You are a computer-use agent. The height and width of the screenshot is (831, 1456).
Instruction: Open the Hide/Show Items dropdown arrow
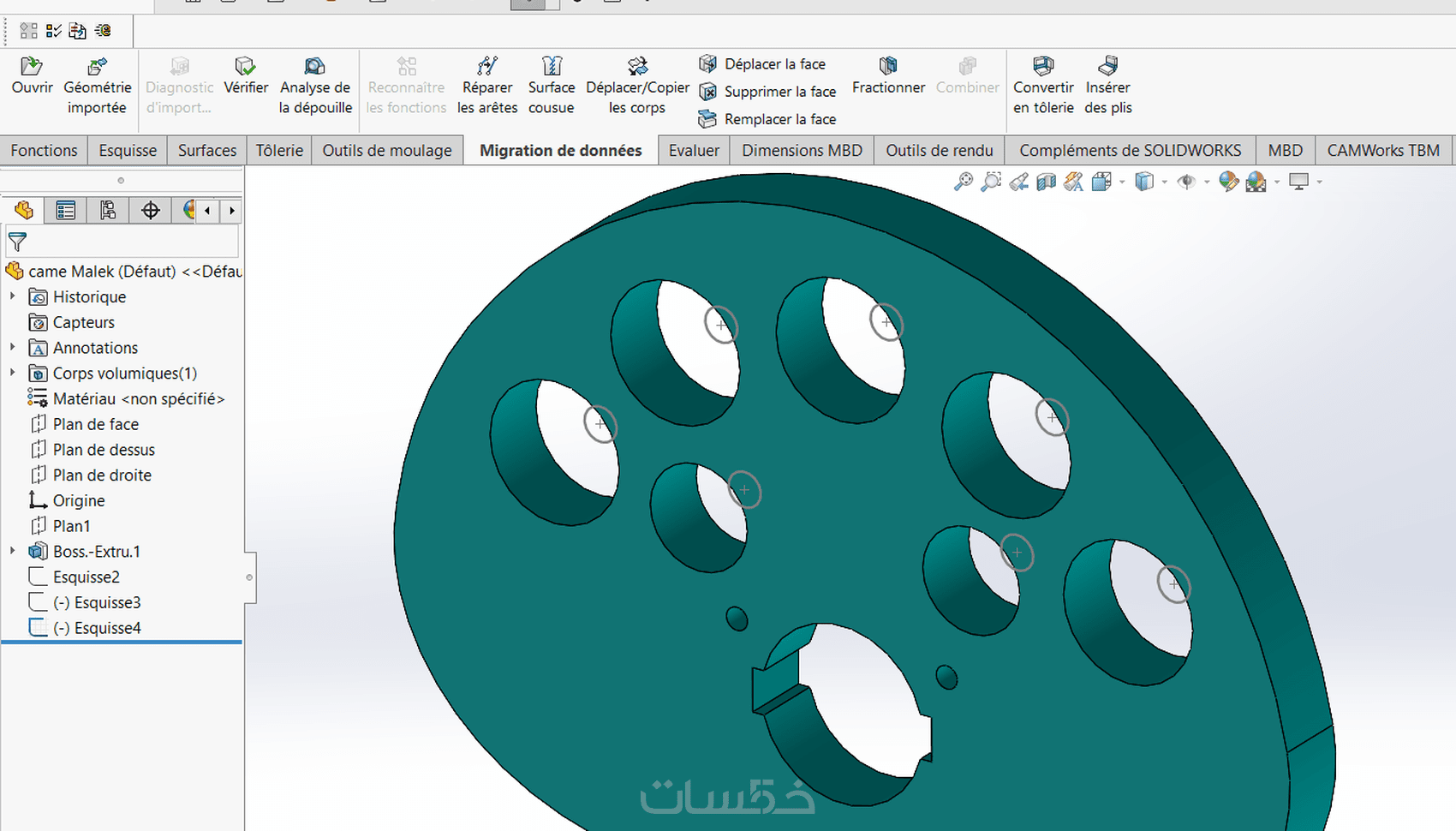(1206, 182)
